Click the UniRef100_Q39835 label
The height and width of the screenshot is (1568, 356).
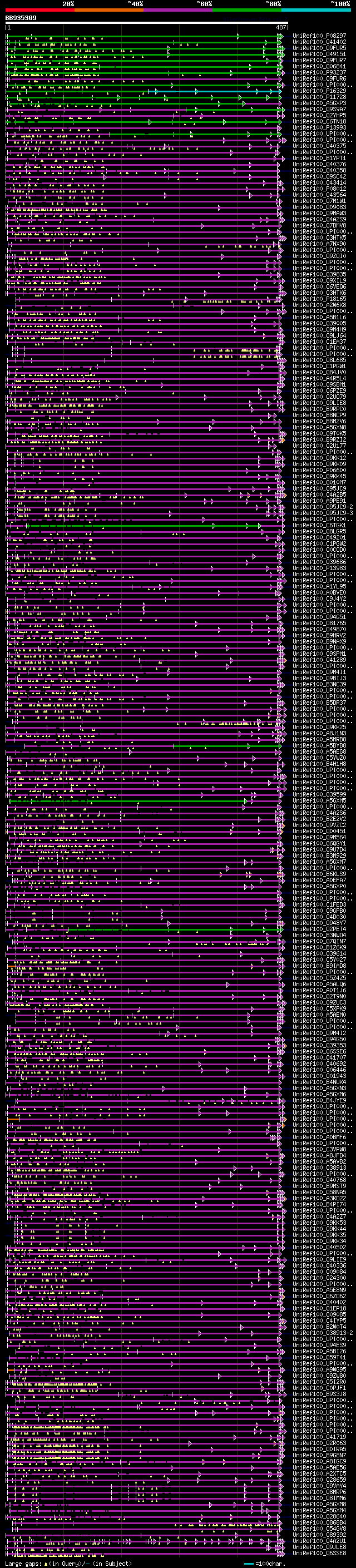click(x=319, y=275)
